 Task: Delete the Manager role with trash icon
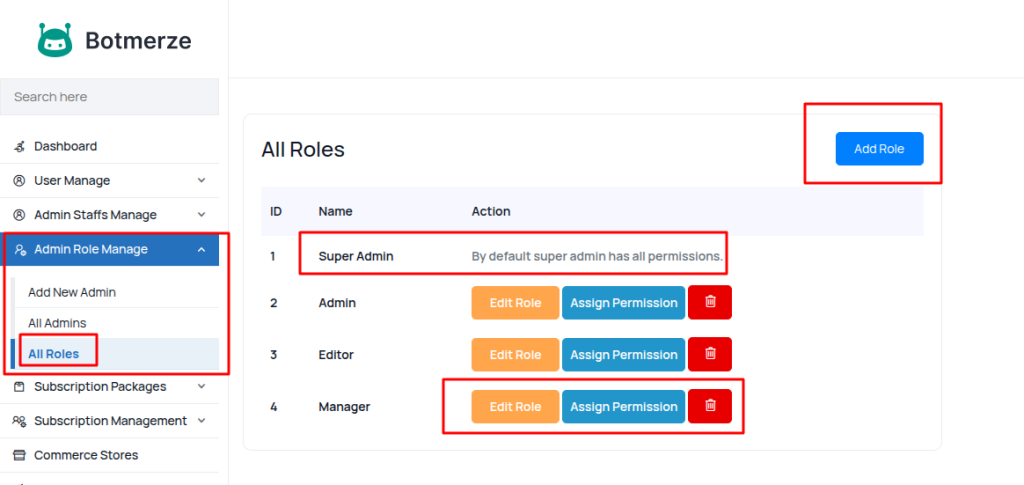click(710, 406)
